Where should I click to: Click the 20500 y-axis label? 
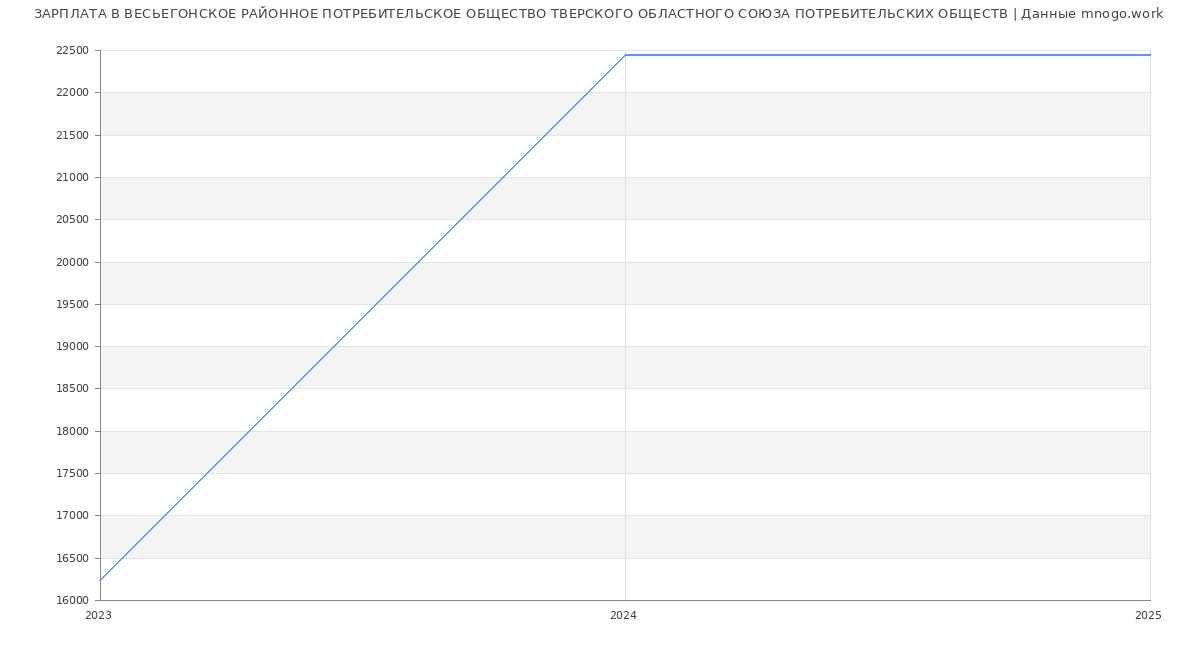[73, 220]
